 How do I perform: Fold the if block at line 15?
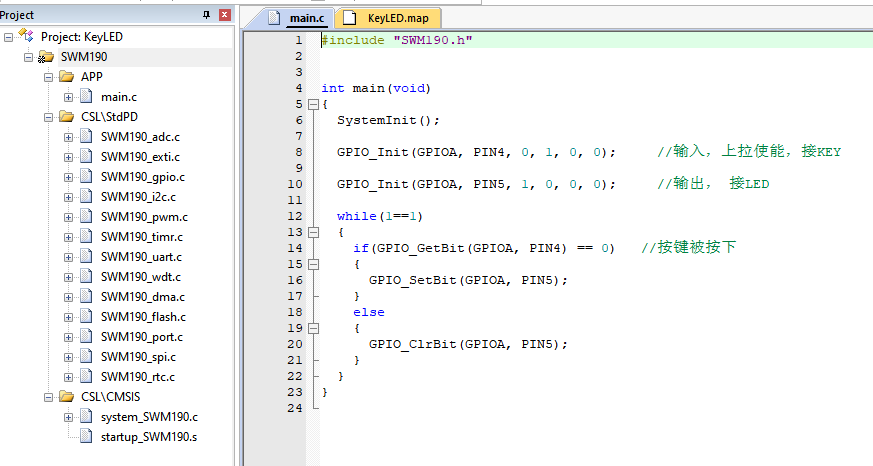313,264
